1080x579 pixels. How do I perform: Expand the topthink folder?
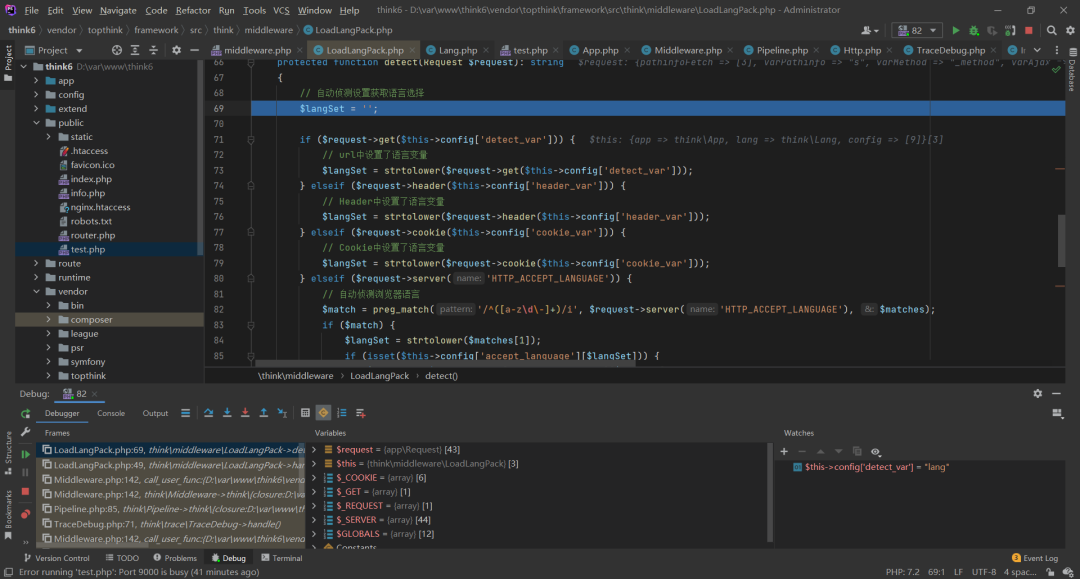tap(49, 376)
